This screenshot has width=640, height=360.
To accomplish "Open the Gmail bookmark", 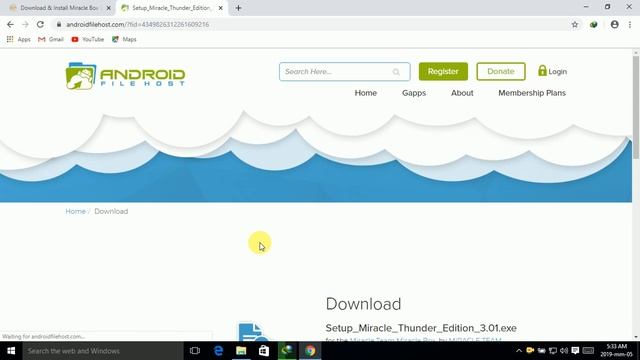I will click(51, 39).
